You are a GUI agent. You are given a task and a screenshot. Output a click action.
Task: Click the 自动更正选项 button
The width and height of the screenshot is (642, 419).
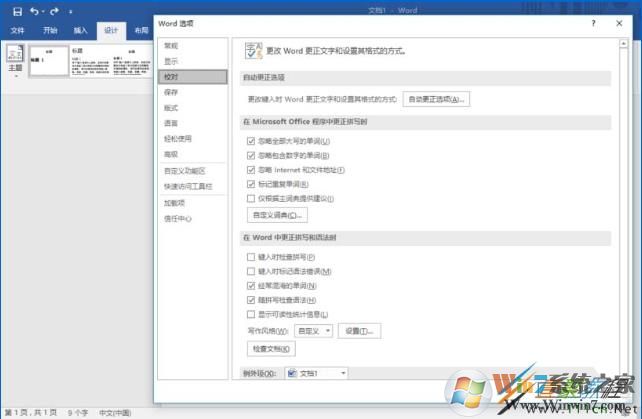436,99
